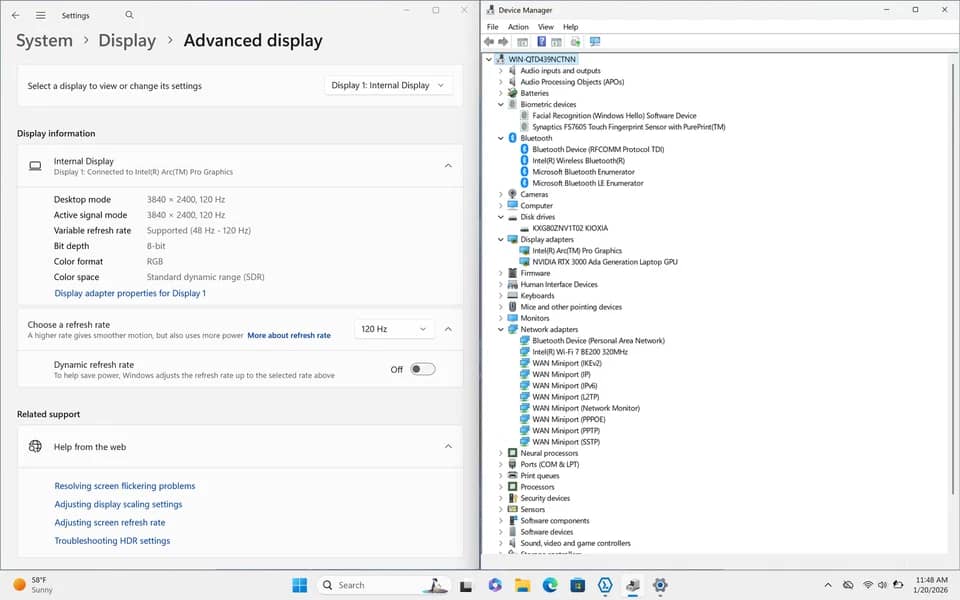Select Intel(R) Wi-Fi 7 BE200 320MHz adapter
The image size is (960, 600).
click(579, 352)
